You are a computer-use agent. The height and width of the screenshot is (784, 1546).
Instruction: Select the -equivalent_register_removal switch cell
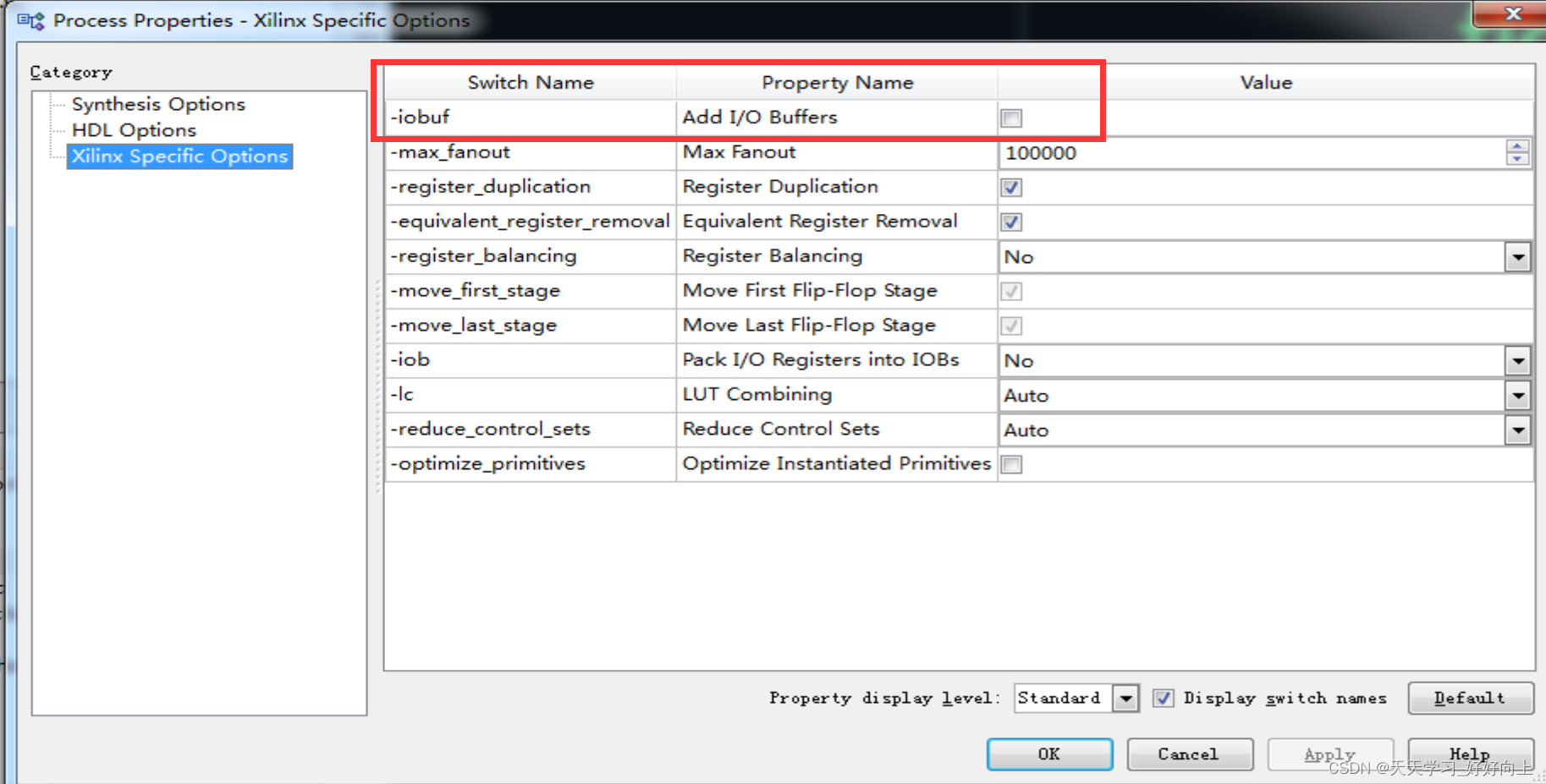click(531, 222)
